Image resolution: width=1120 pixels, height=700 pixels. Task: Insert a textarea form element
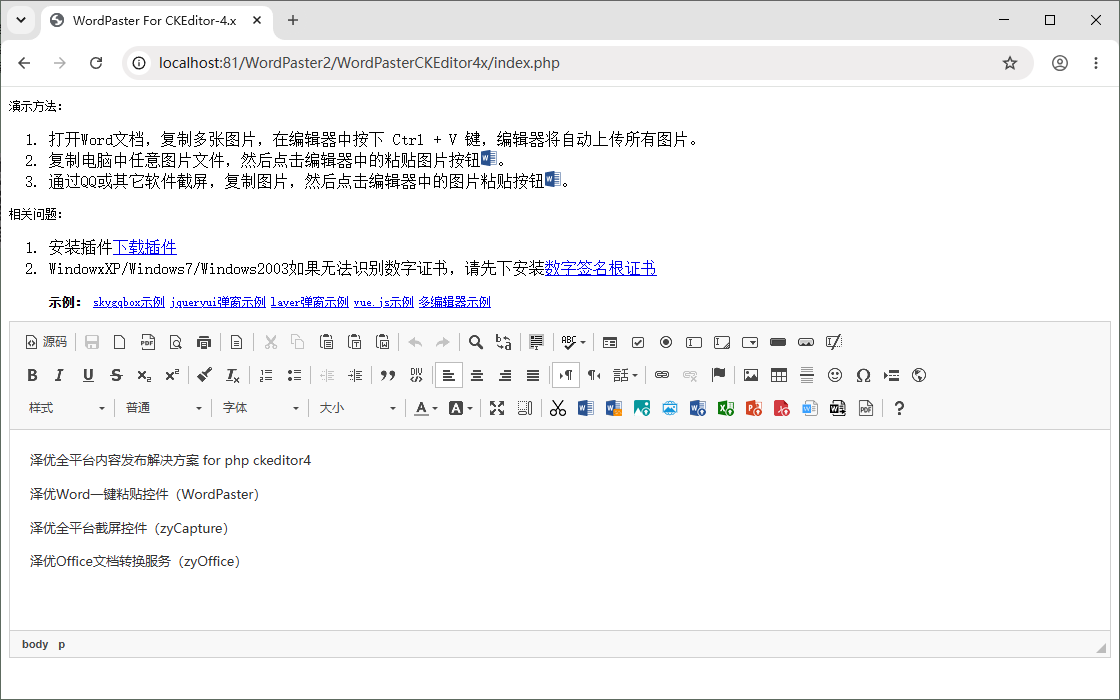(x=722, y=342)
